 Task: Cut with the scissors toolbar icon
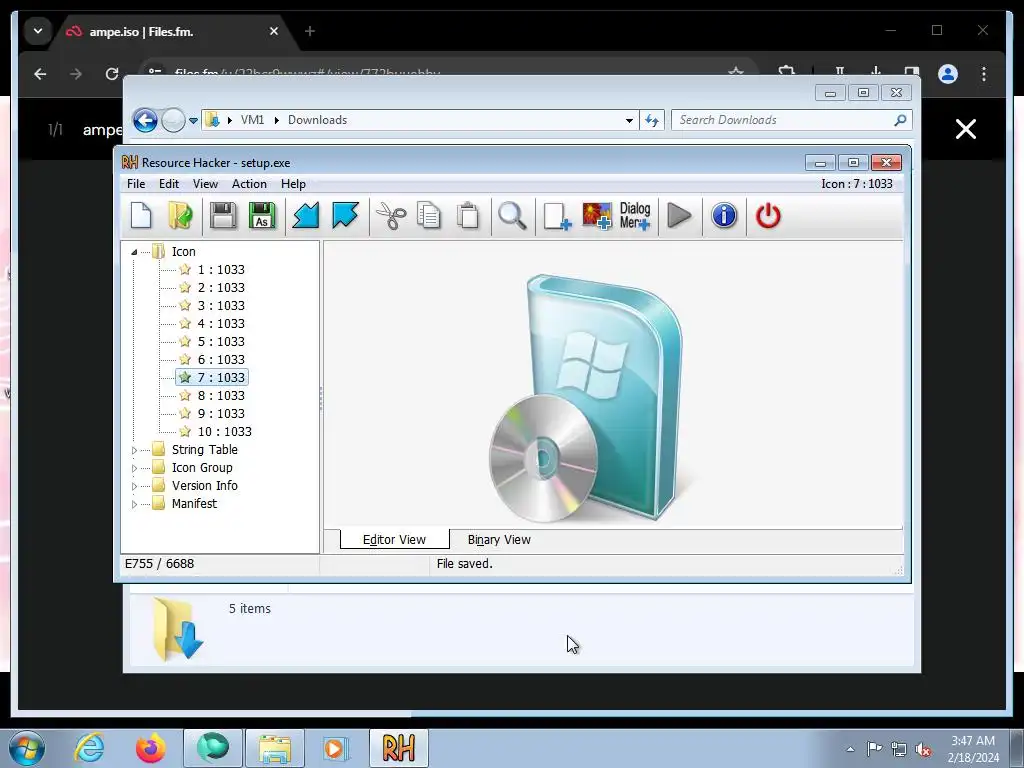[391, 216]
